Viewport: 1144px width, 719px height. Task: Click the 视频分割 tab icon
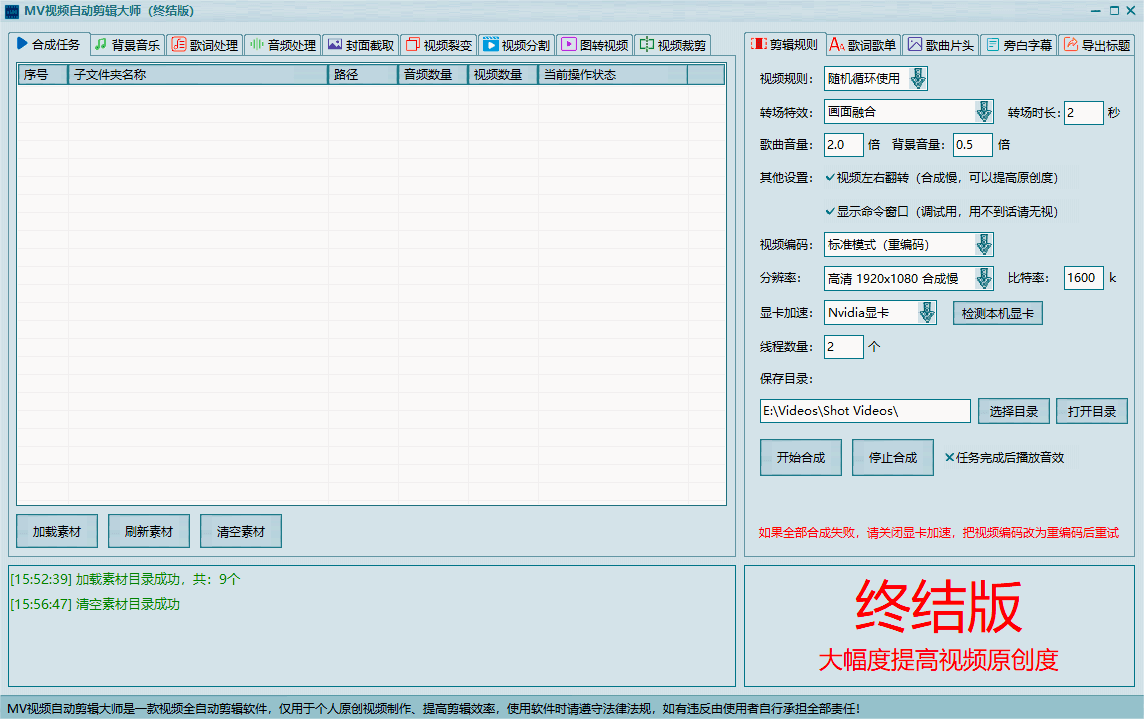pyautogui.click(x=490, y=45)
